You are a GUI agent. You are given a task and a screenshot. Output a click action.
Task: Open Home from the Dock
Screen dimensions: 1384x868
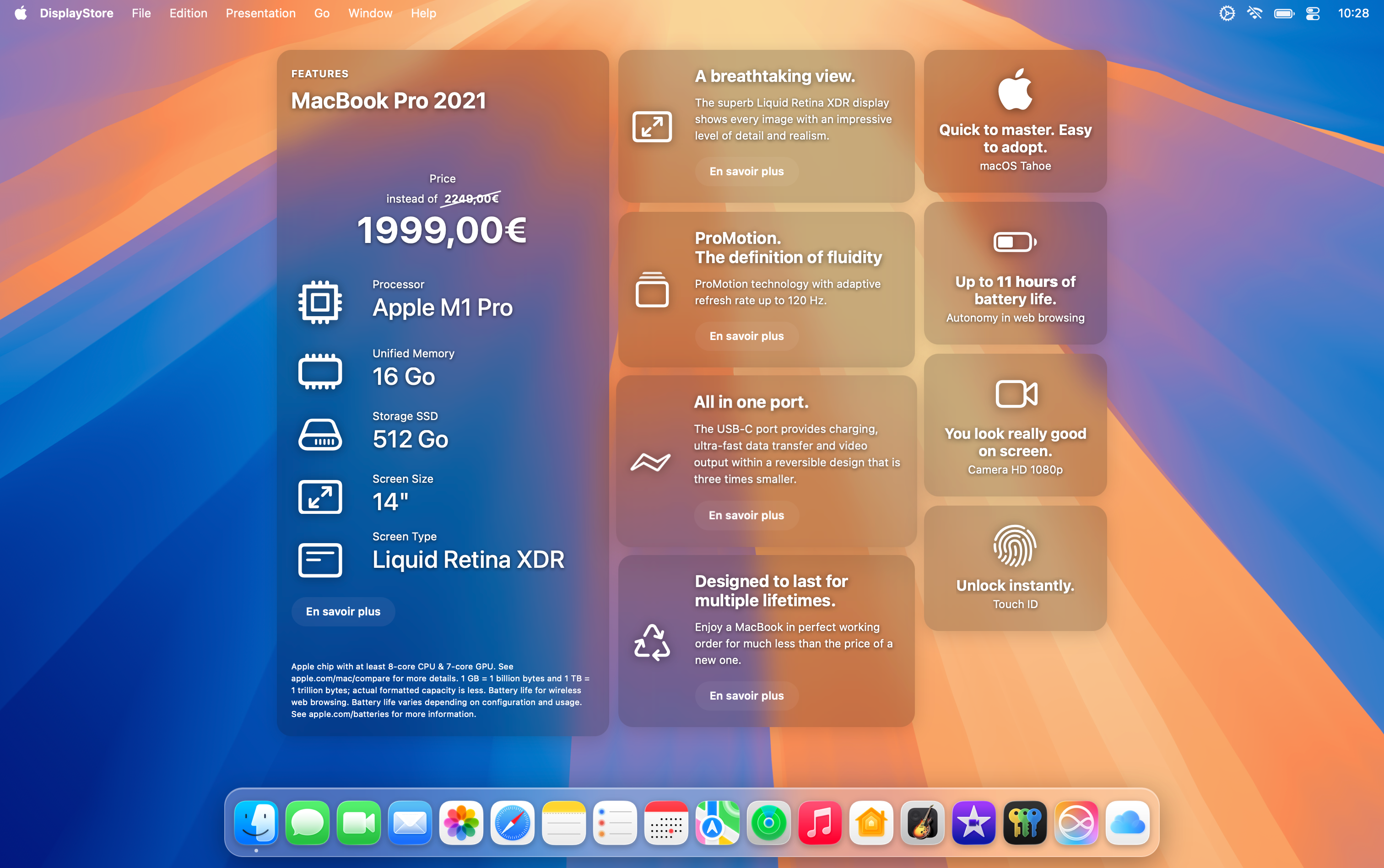[x=871, y=823]
